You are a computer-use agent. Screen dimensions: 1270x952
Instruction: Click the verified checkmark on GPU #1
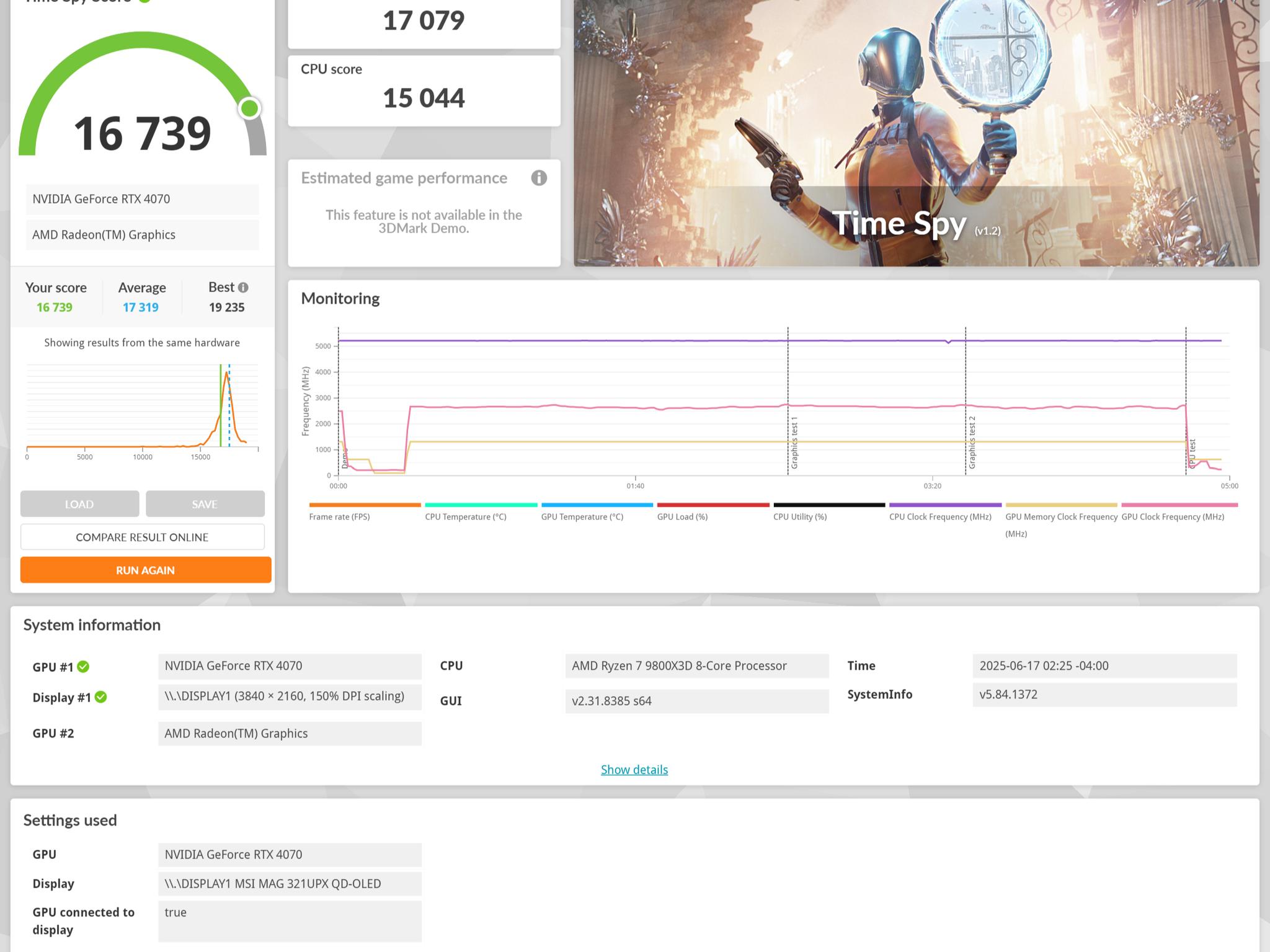[84, 667]
